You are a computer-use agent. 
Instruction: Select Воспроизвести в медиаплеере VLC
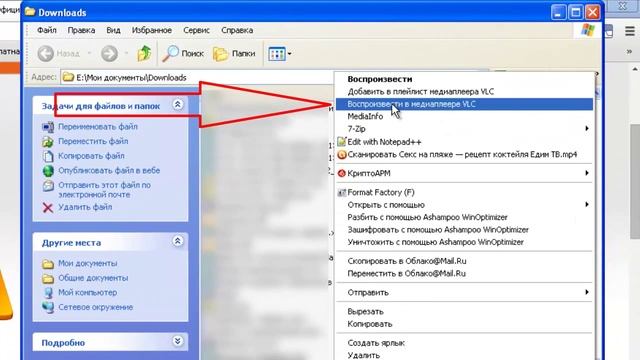coord(464,104)
